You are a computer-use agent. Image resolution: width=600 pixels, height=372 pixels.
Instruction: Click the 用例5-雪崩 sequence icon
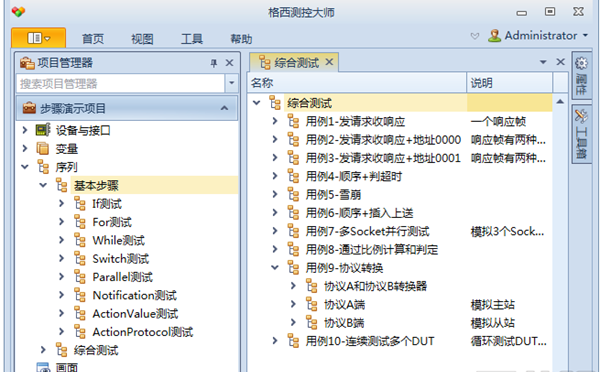pos(293,194)
